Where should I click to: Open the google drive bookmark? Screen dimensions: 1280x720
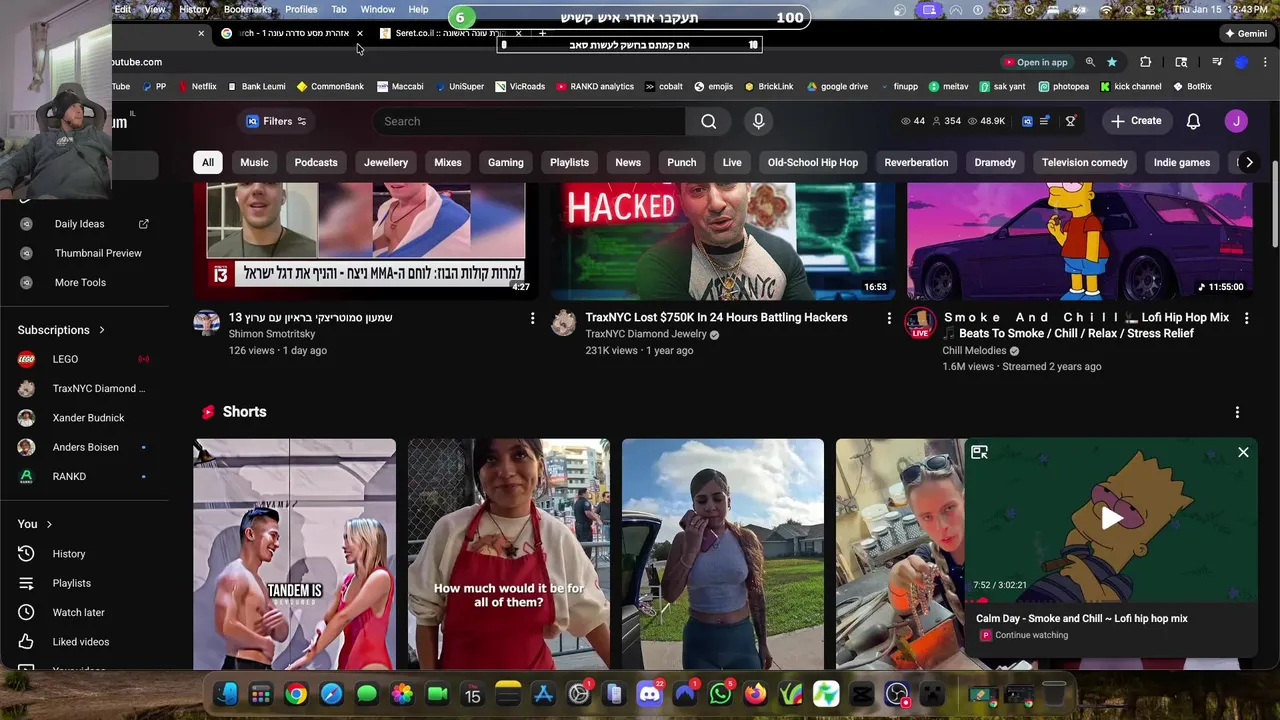838,87
